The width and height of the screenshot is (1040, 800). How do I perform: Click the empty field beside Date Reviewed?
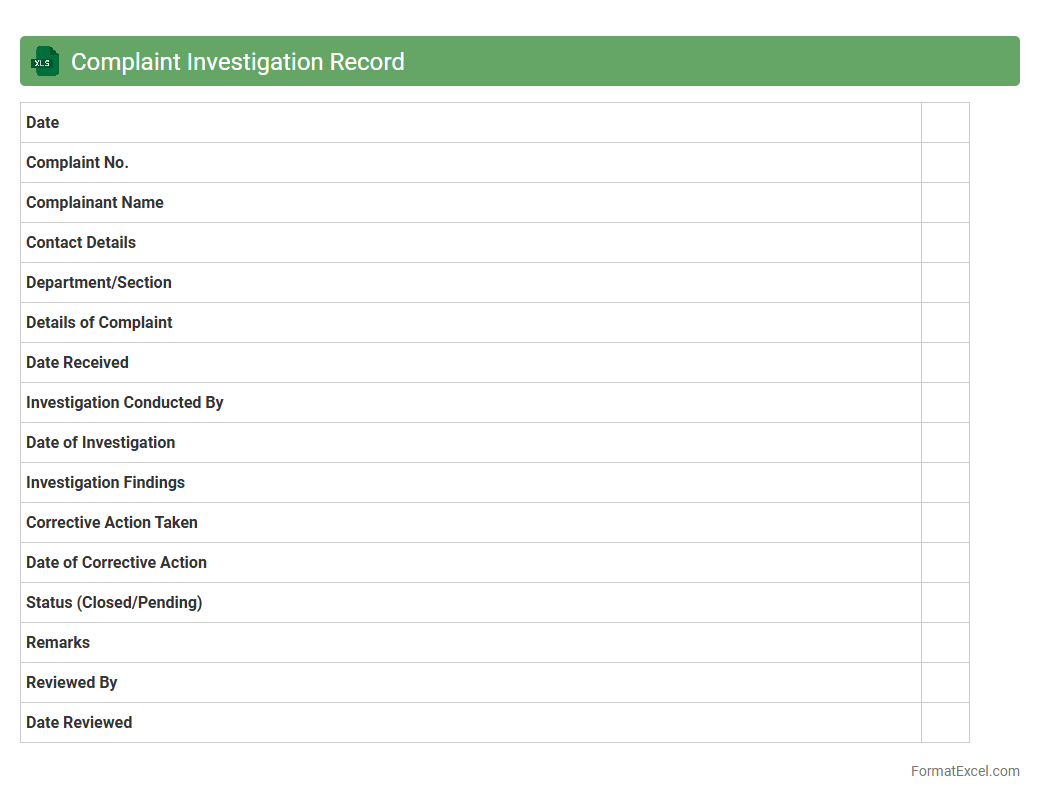945,722
